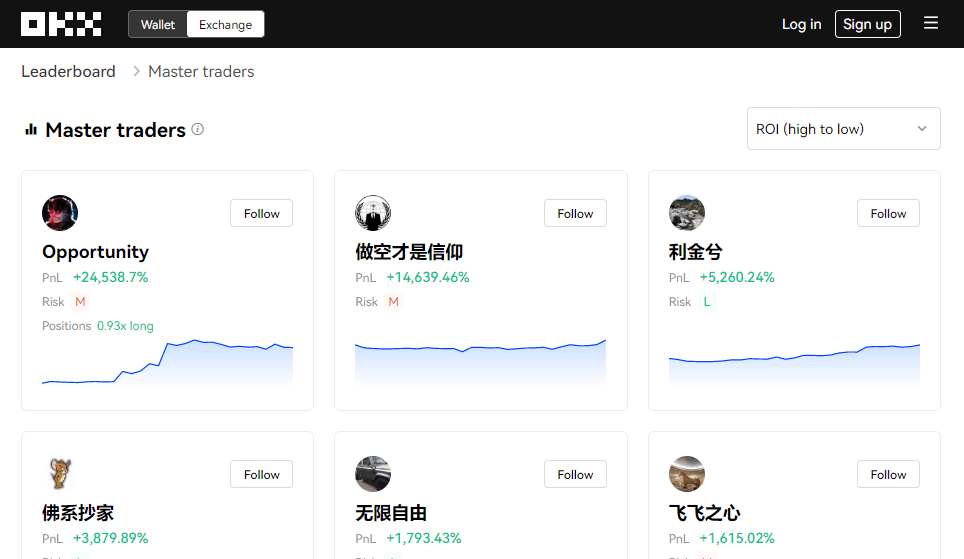Click the 飞飞之心 trader avatar

click(687, 474)
